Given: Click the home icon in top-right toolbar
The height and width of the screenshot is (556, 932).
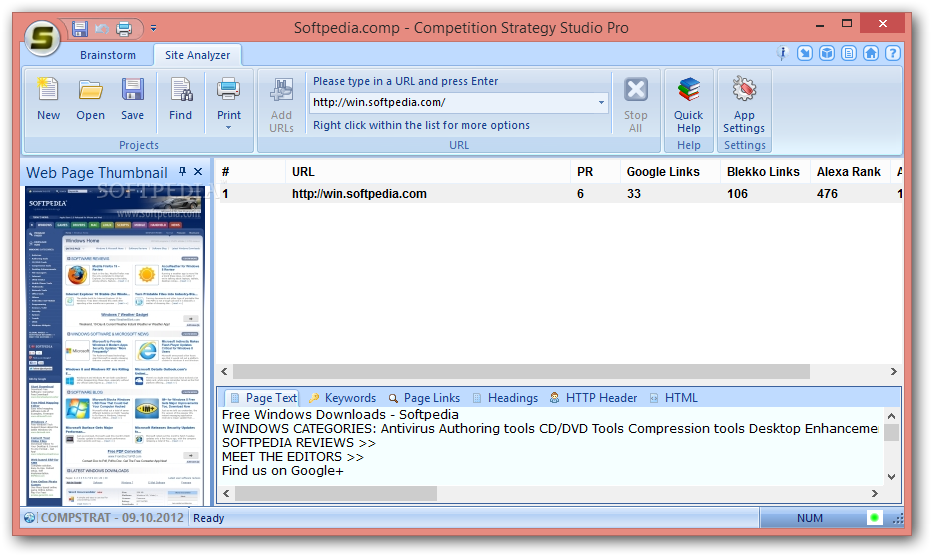Looking at the screenshot, I should pyautogui.click(x=871, y=53).
